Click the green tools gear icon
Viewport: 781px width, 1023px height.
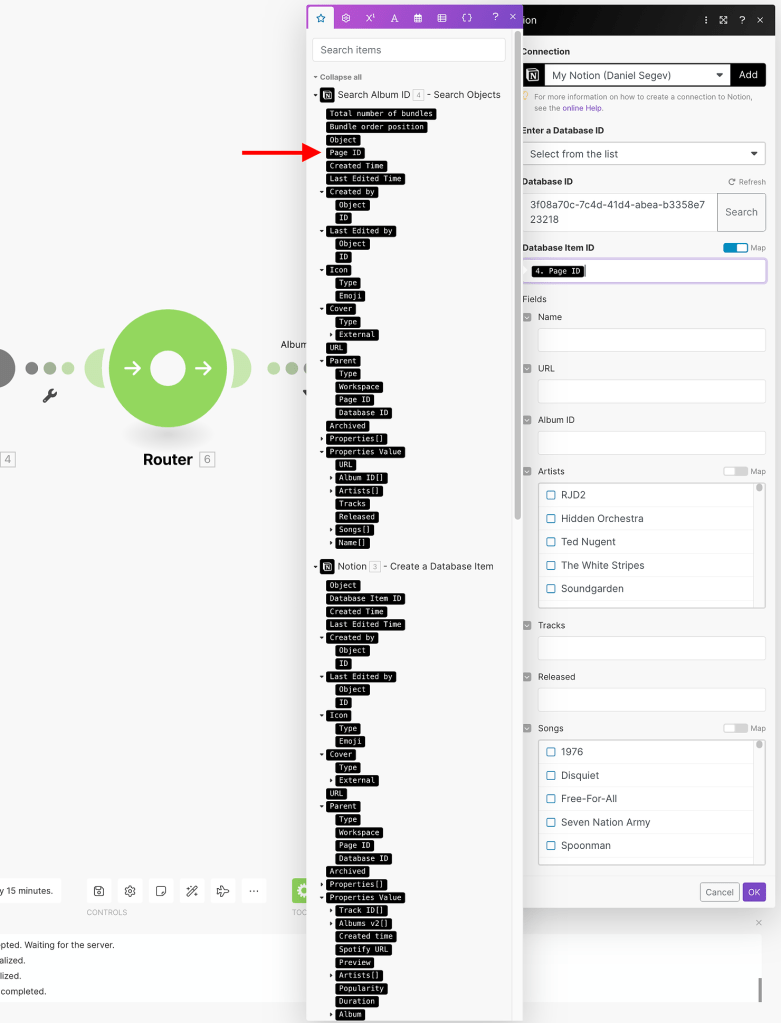(300, 891)
